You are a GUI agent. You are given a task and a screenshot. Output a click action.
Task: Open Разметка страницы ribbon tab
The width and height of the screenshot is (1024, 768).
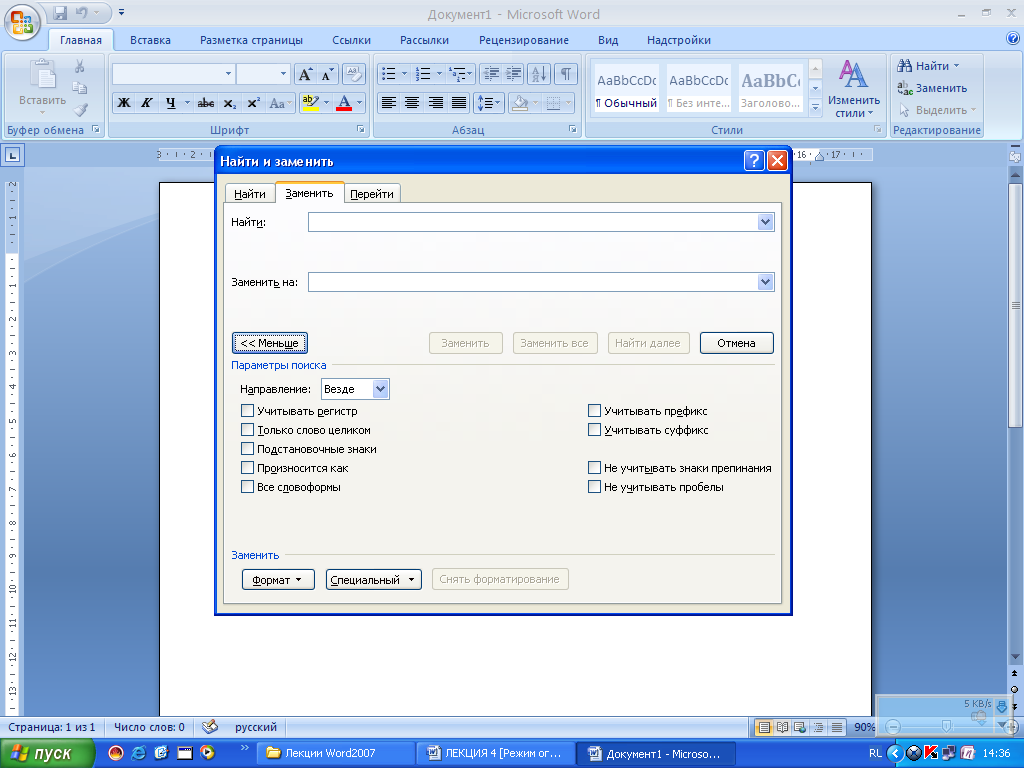point(251,40)
